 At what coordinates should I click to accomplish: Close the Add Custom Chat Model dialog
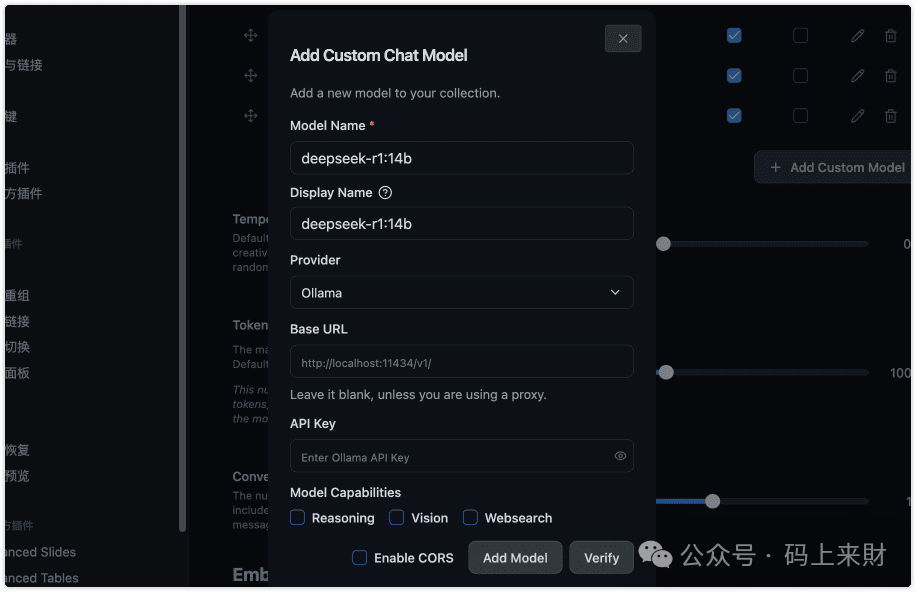coord(623,39)
